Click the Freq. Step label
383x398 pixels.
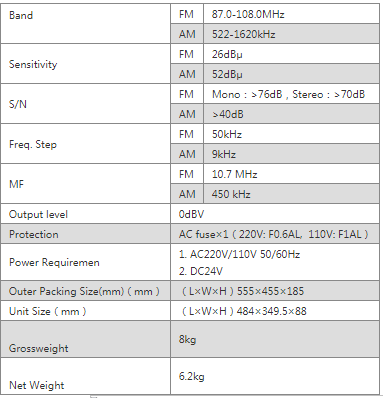[33, 144]
